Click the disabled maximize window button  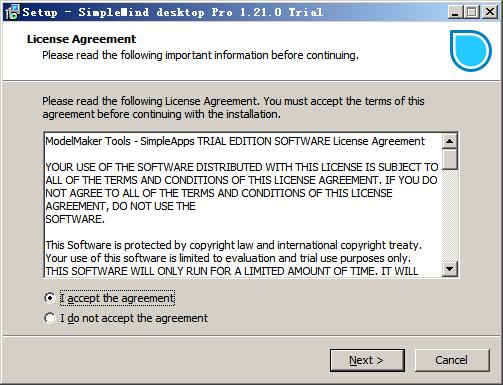(472, 12)
